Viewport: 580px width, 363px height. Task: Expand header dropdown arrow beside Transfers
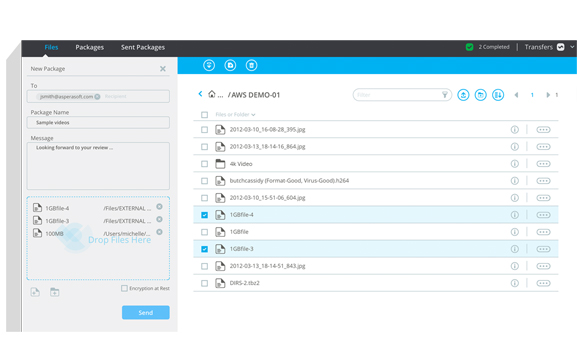tap(572, 47)
